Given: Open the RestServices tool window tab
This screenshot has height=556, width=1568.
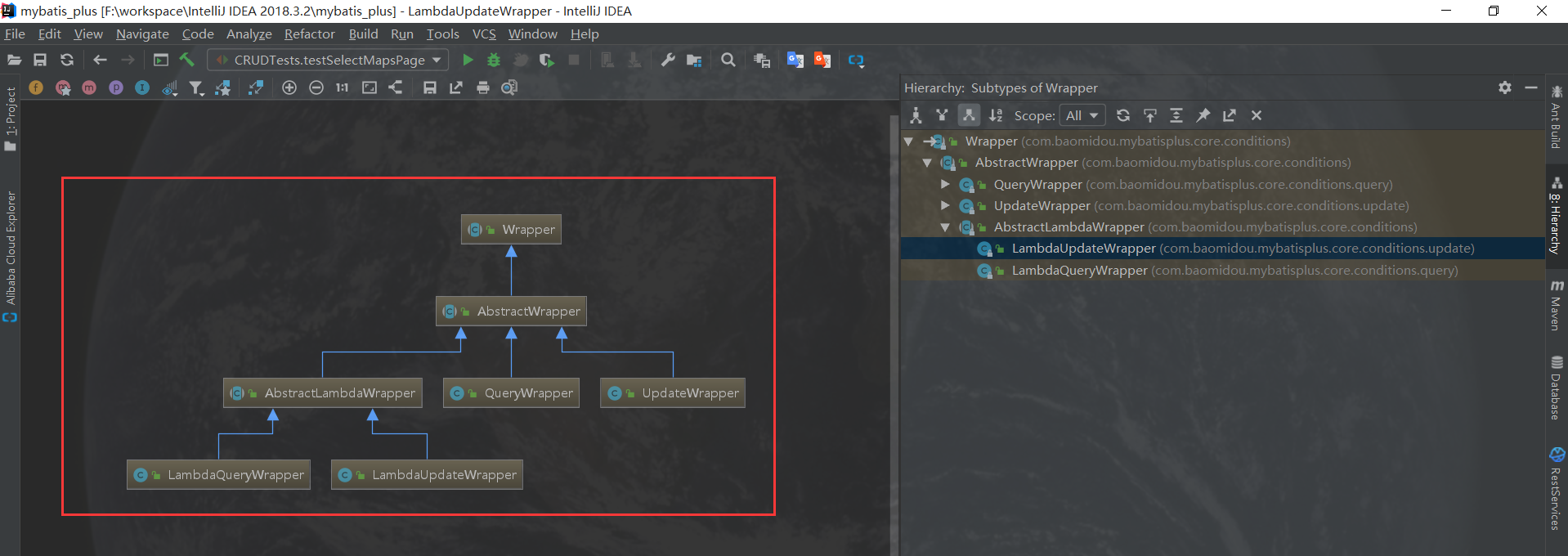Looking at the screenshot, I should click(1557, 489).
